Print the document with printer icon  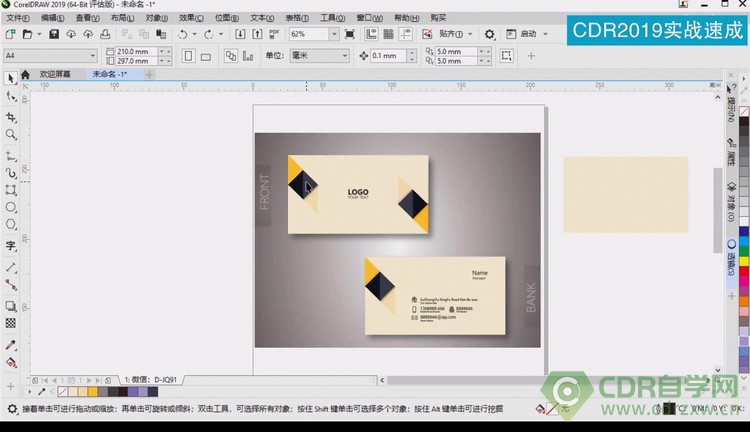(x=105, y=34)
